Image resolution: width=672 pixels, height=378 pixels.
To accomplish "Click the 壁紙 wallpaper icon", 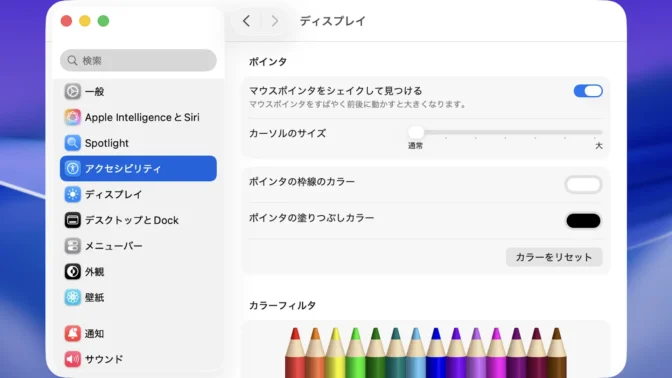I will pos(72,297).
